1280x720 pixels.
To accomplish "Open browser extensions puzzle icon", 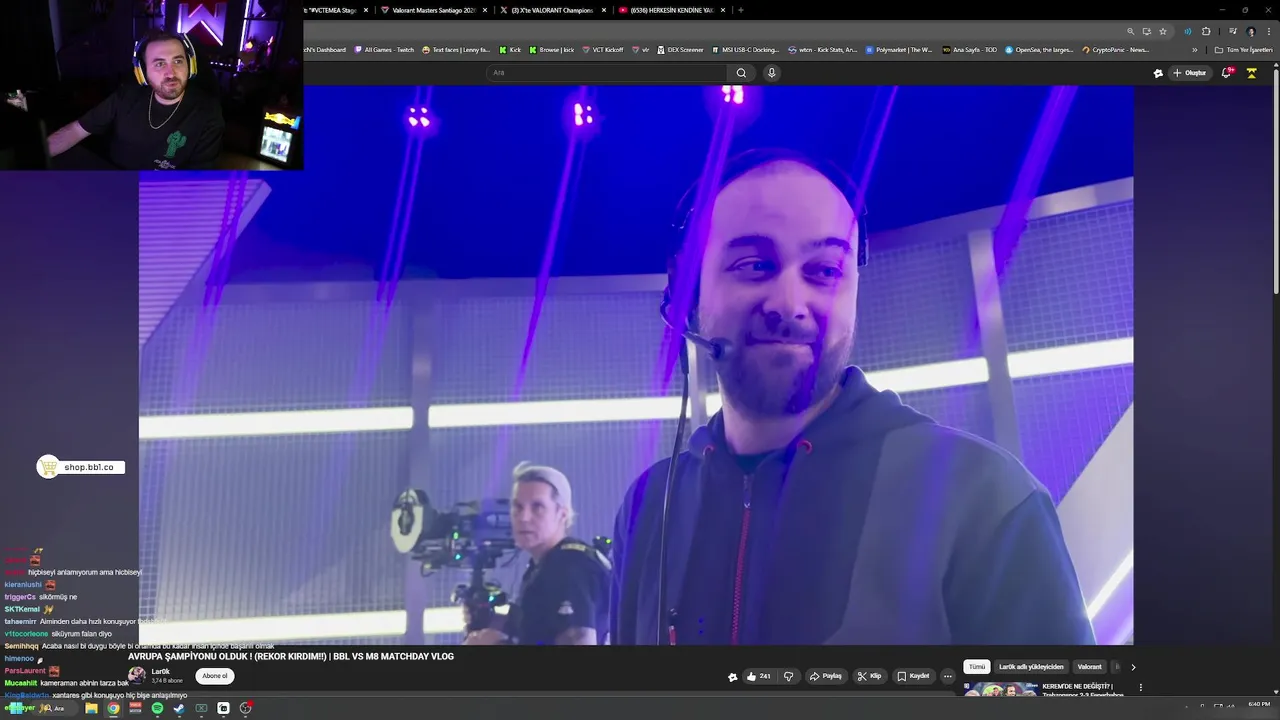I will click(x=1206, y=31).
